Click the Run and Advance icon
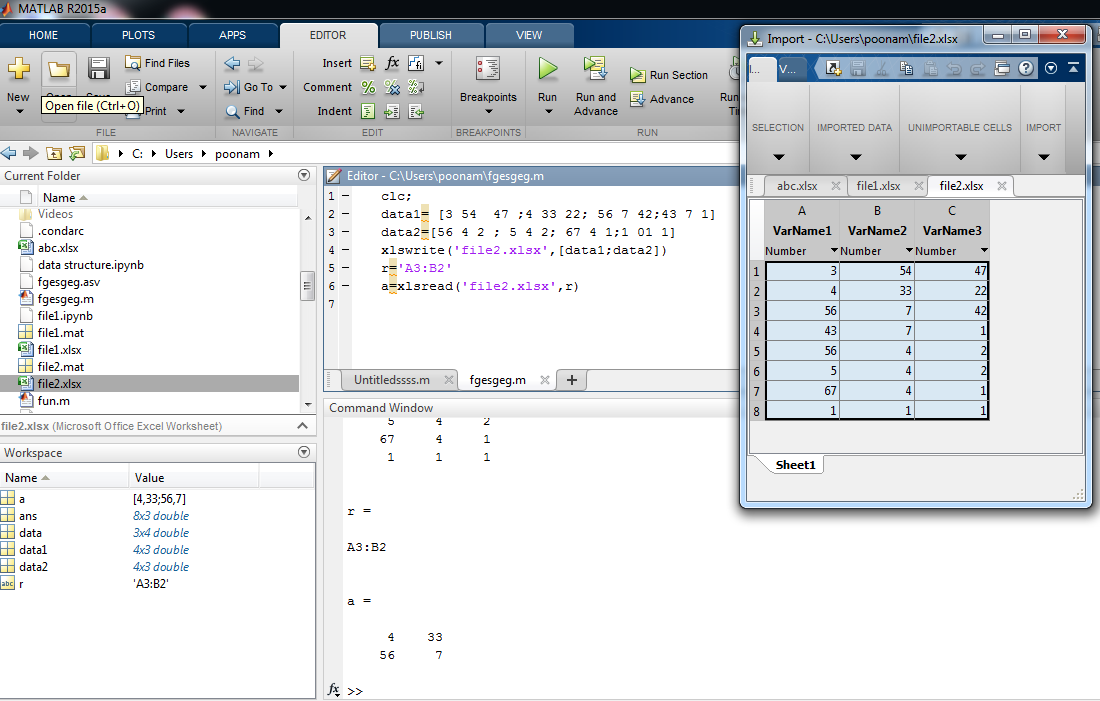1100x701 pixels. click(x=596, y=70)
